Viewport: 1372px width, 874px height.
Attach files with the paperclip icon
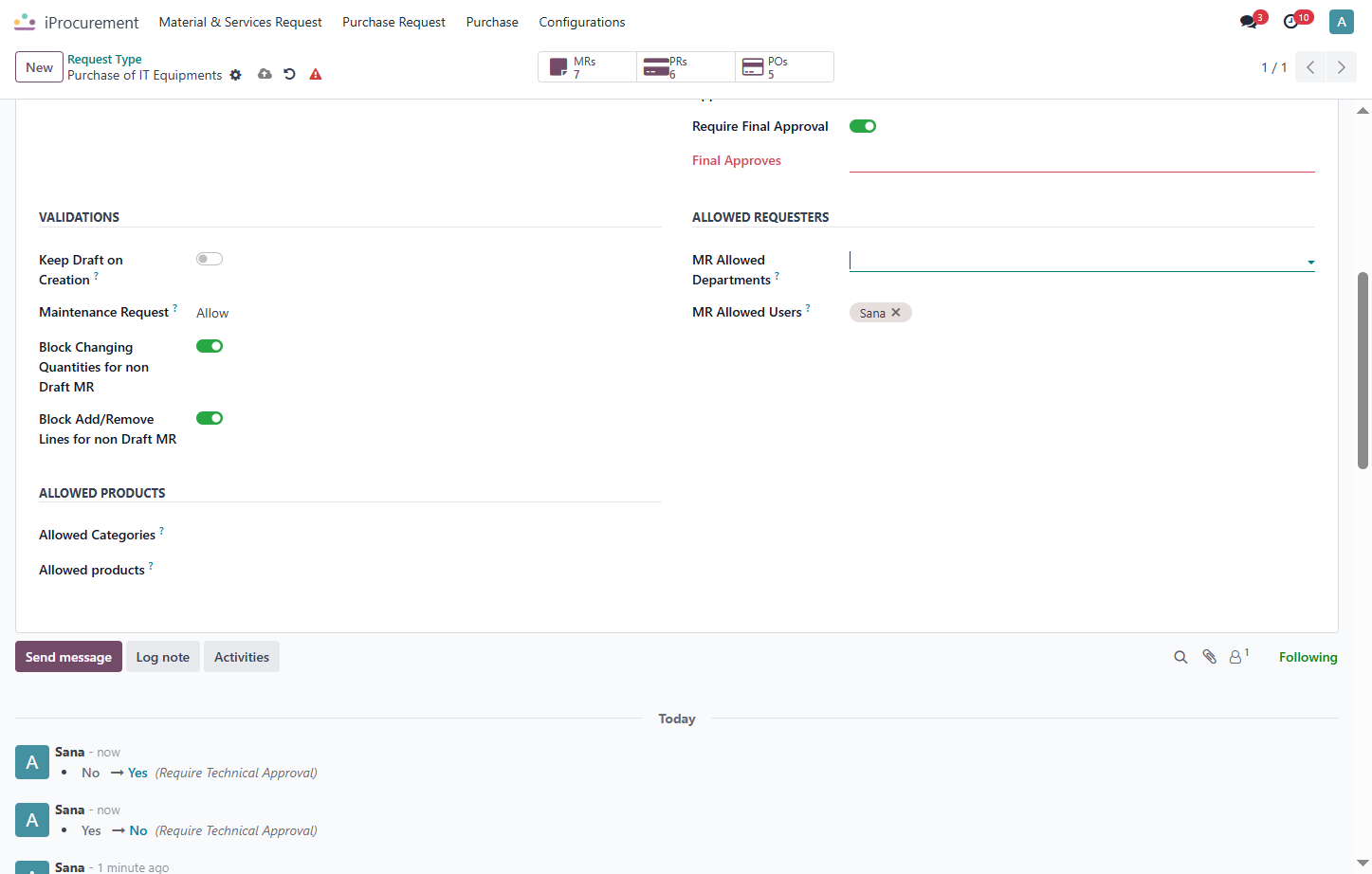(1209, 657)
